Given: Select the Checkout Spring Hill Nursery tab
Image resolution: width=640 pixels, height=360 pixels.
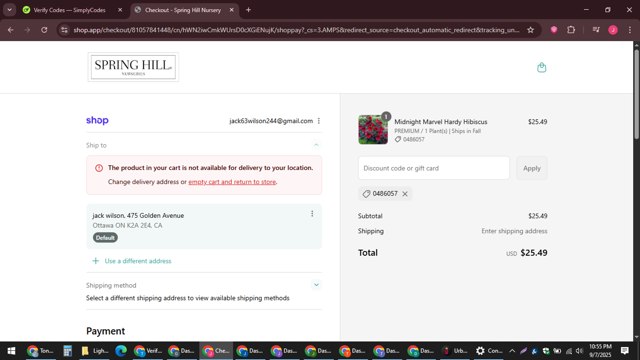Looking at the screenshot, I should 183,10.
